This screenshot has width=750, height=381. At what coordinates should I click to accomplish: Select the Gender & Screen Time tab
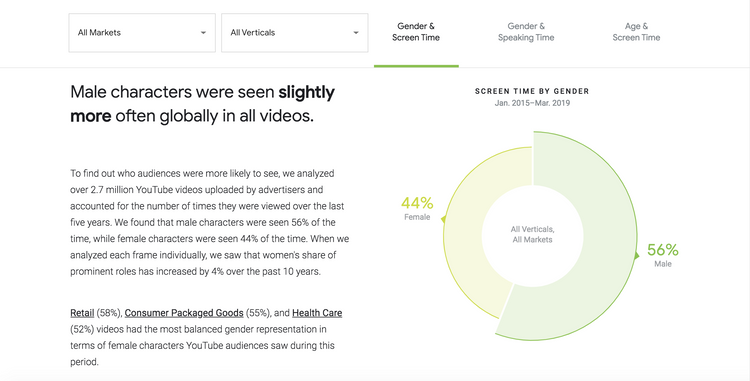[x=416, y=32]
